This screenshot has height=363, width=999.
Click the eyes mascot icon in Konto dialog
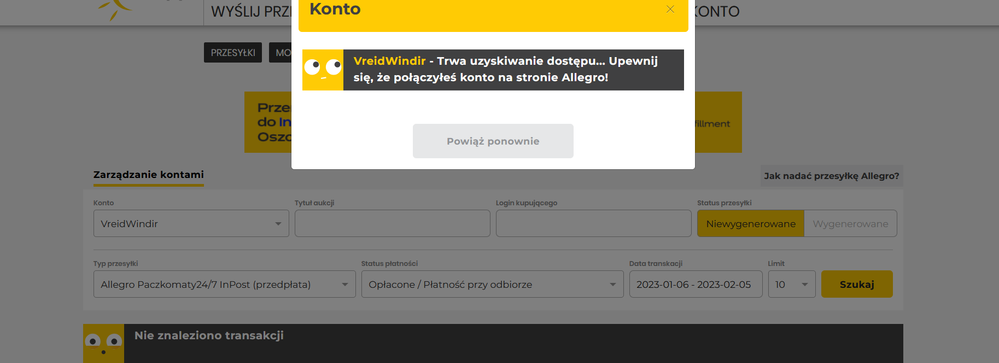click(322, 70)
